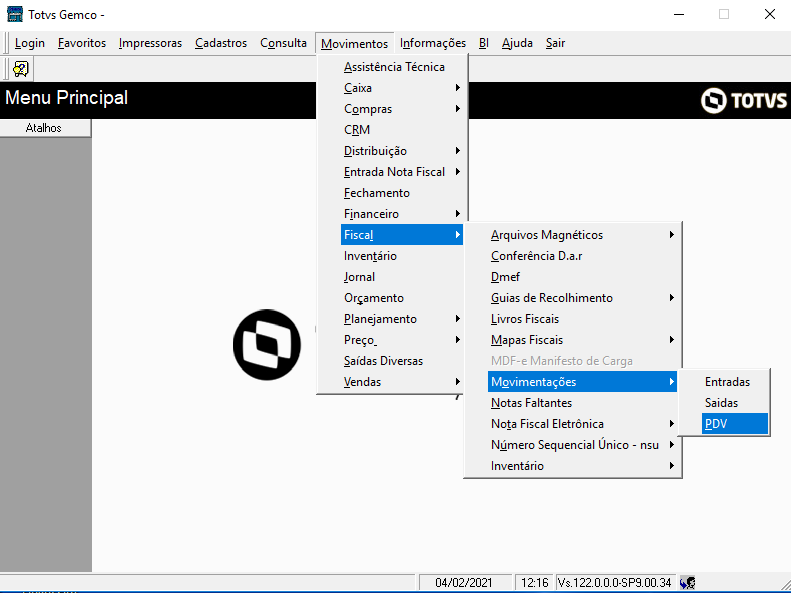Select Notas Faltantes entry
Viewport: 791px width, 593px height.
[582, 403]
